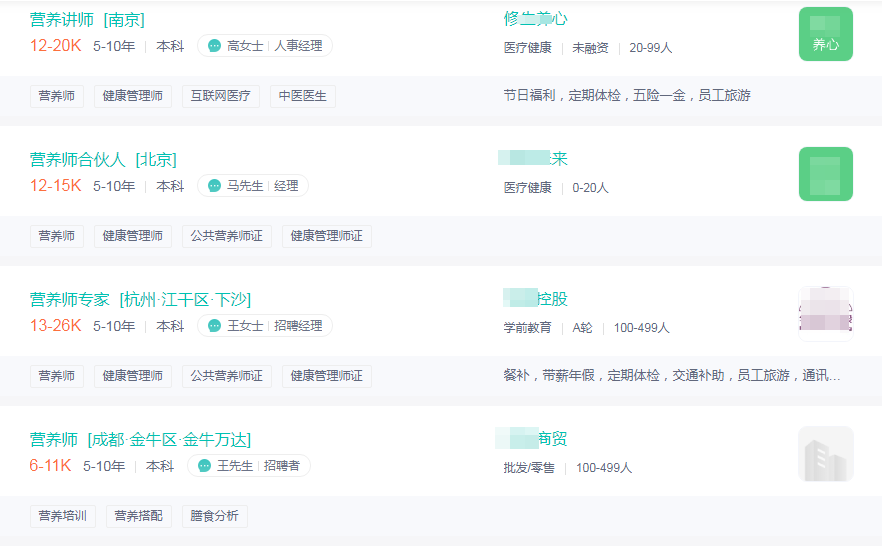Viewport: 882px width, 557px height.
Task: Select 营养培训 tag
Action: click(62, 516)
